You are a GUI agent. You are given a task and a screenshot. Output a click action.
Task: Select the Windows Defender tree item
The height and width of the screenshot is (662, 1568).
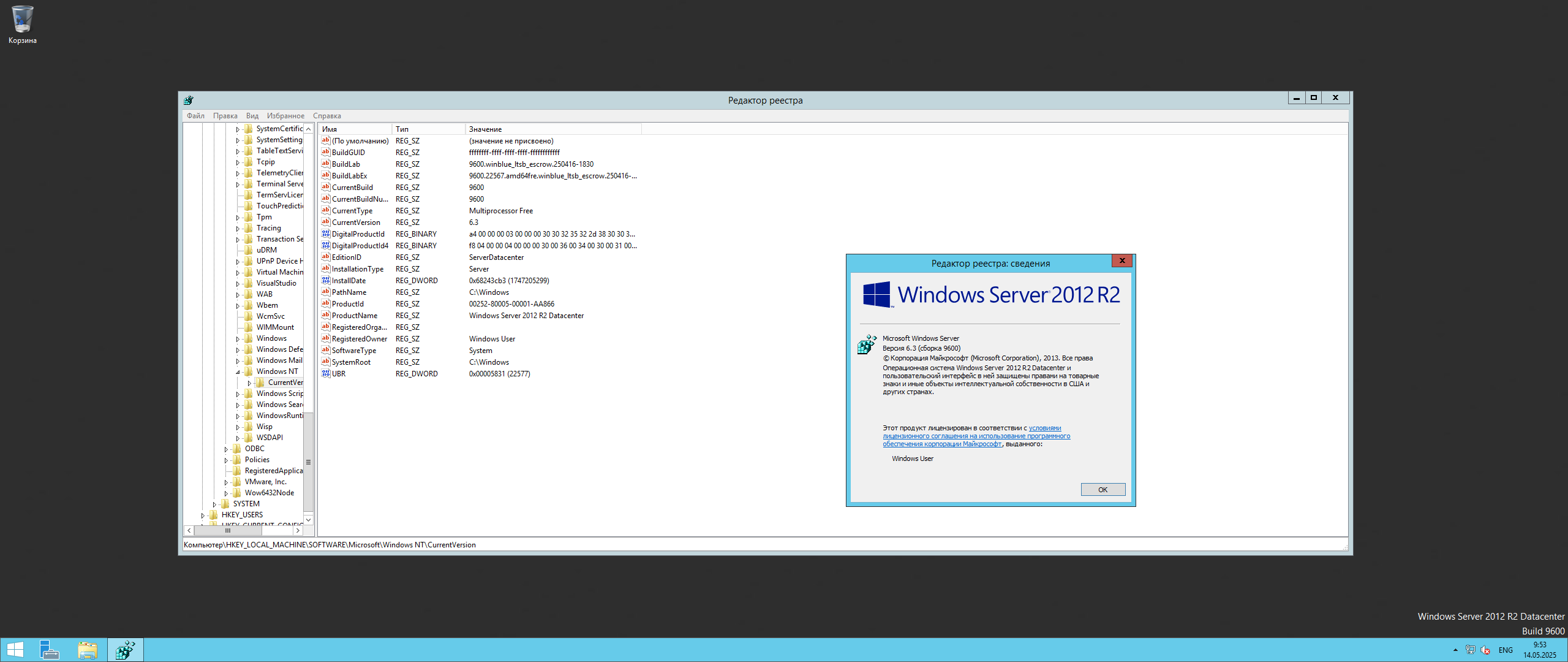279,349
